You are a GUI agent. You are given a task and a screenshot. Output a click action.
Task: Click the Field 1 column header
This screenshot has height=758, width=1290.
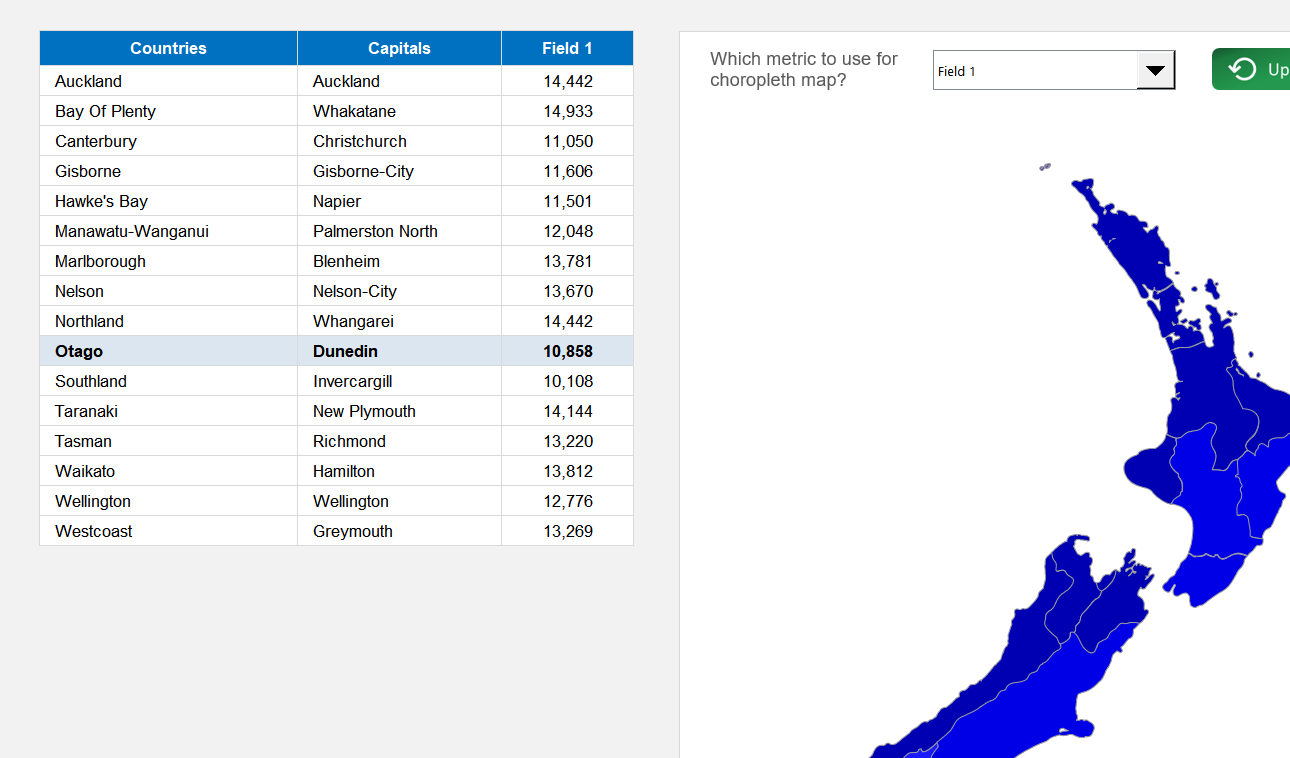click(x=566, y=47)
